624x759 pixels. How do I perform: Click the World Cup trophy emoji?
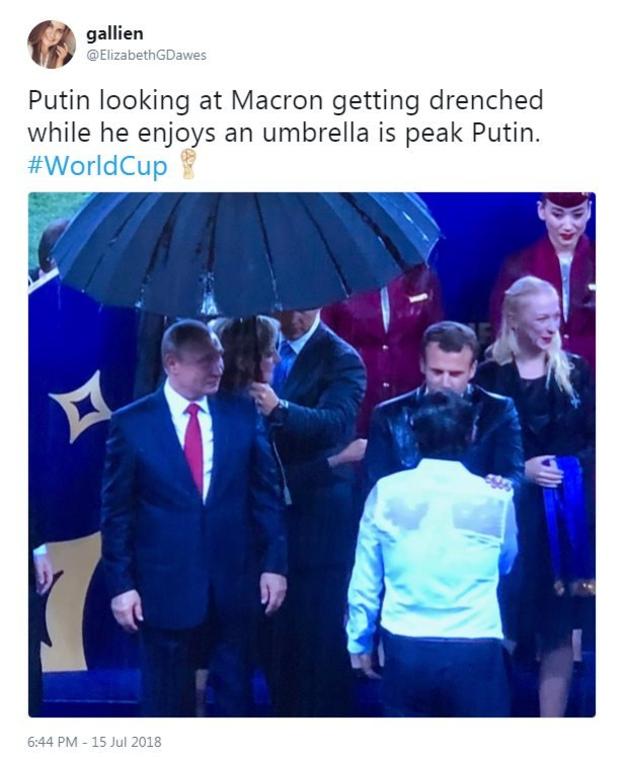click(188, 164)
